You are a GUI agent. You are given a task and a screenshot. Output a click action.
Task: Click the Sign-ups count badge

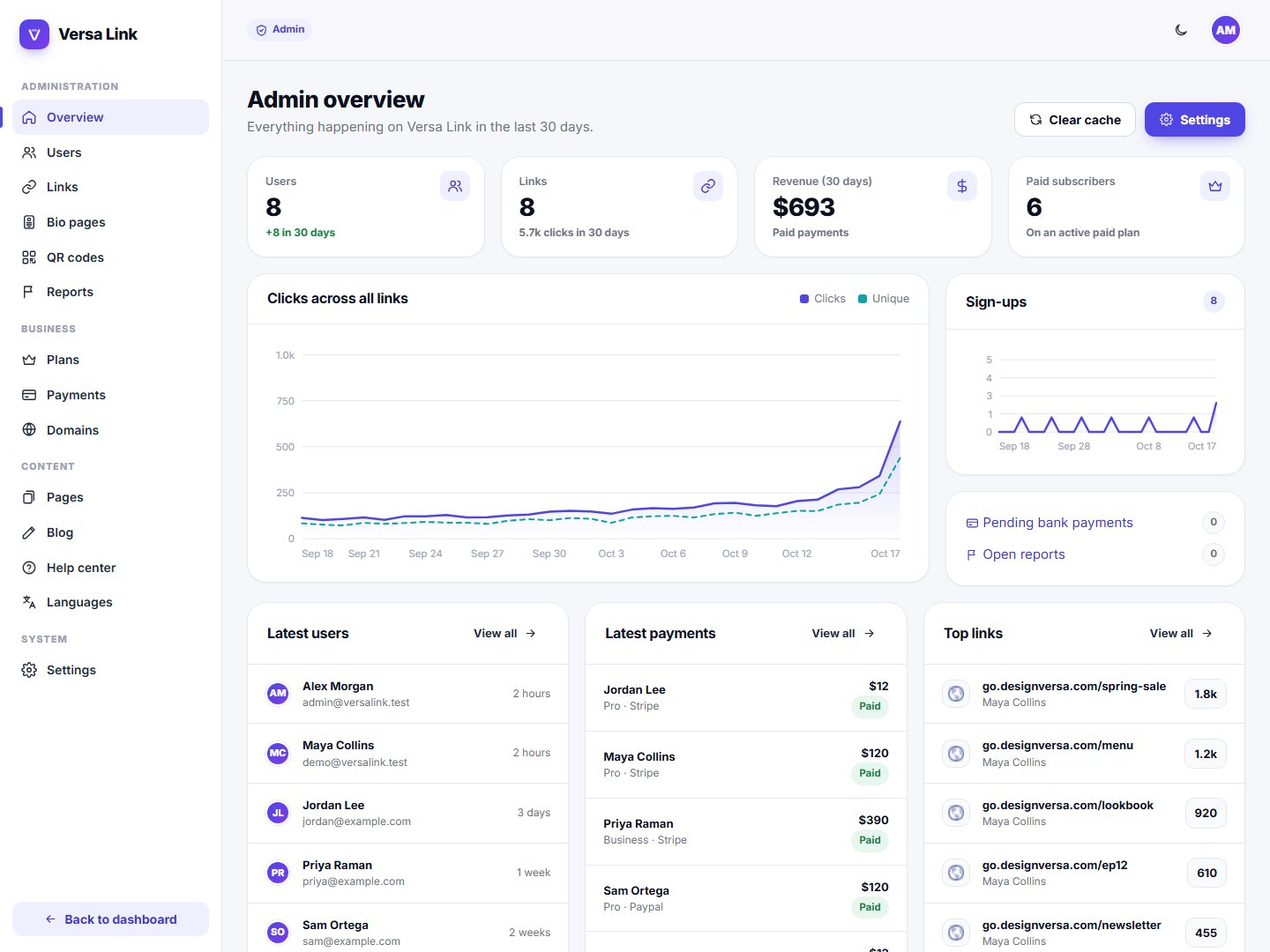tap(1214, 301)
